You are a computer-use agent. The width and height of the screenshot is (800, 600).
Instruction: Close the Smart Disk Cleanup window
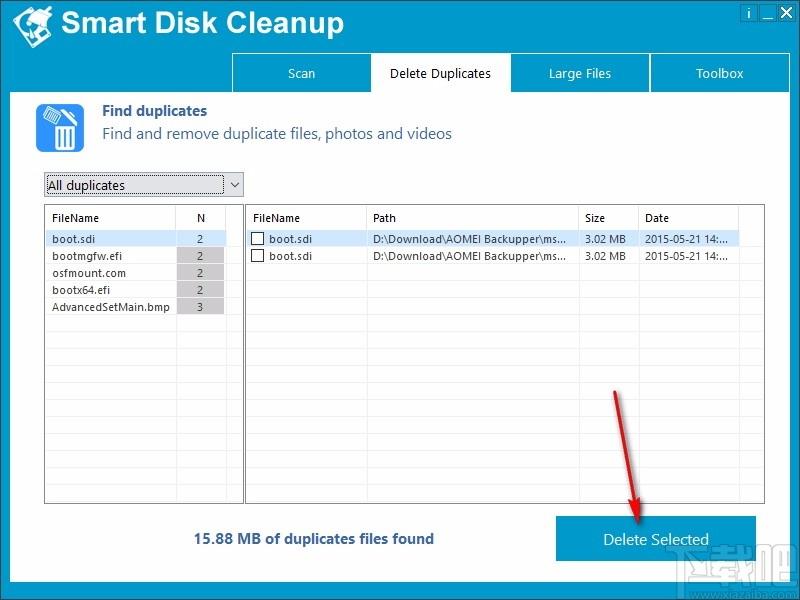point(786,13)
